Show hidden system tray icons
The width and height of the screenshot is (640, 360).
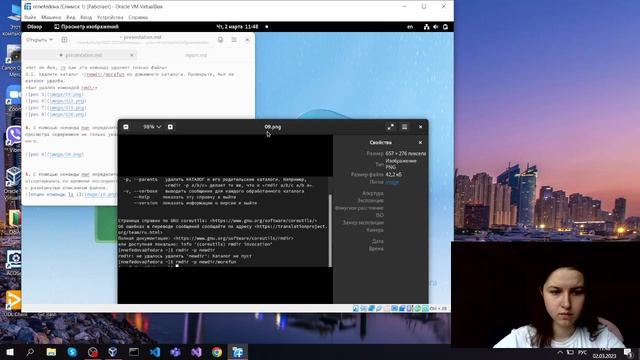(560, 352)
